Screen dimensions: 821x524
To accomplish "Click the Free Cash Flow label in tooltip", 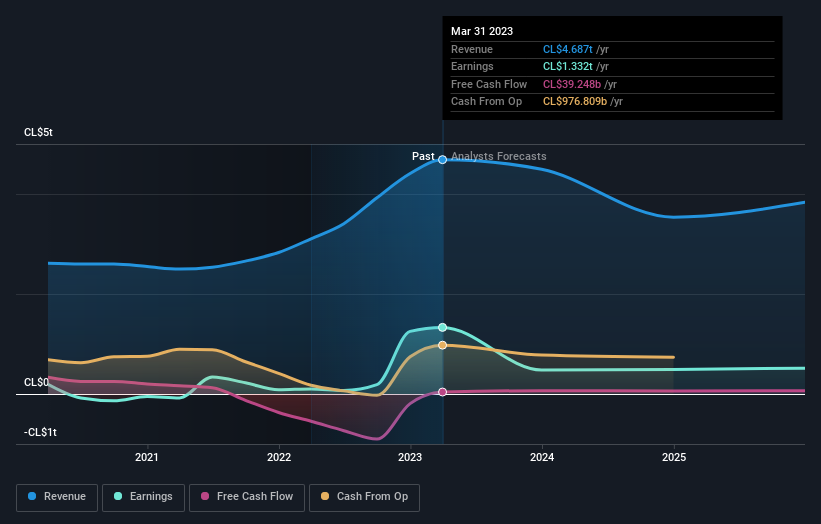I will click(x=489, y=84).
